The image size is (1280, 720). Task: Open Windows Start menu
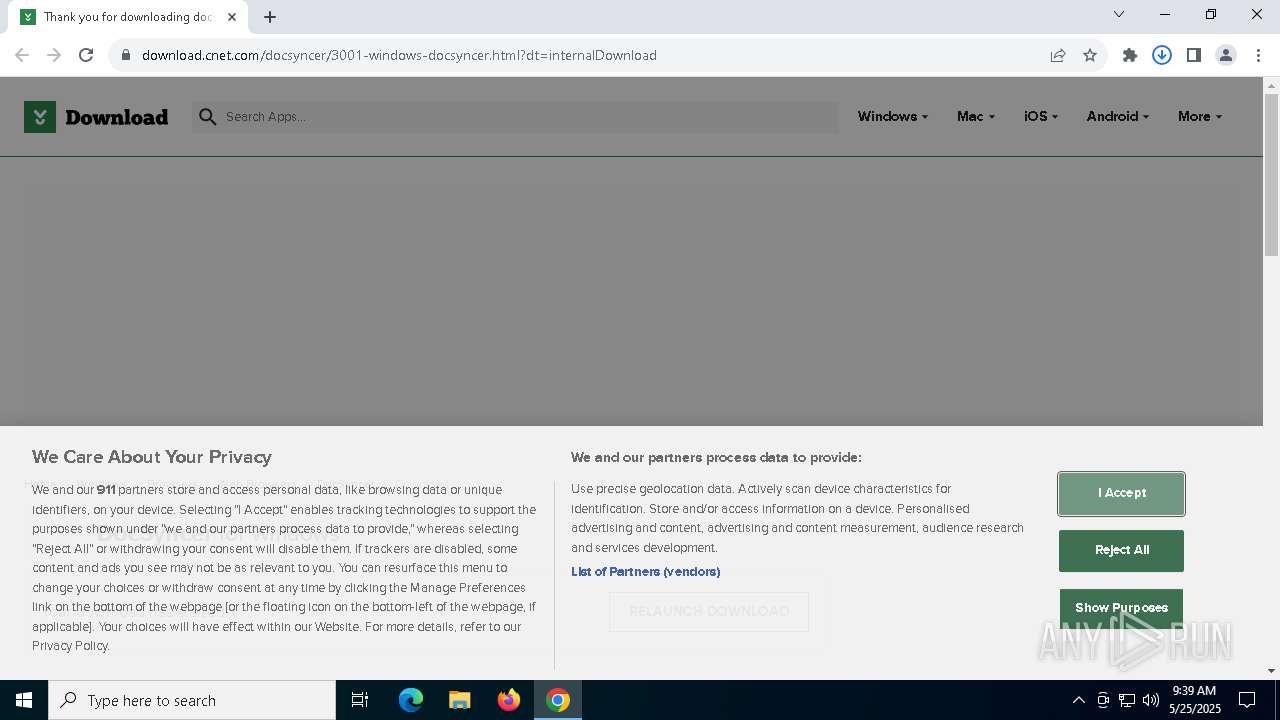click(x=24, y=700)
